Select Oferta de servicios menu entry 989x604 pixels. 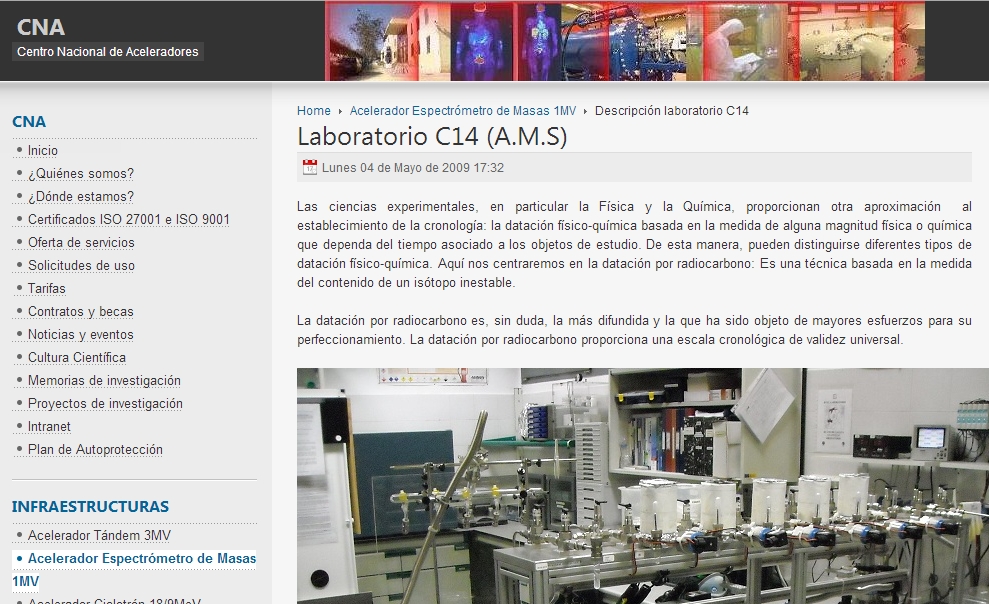click(81, 243)
